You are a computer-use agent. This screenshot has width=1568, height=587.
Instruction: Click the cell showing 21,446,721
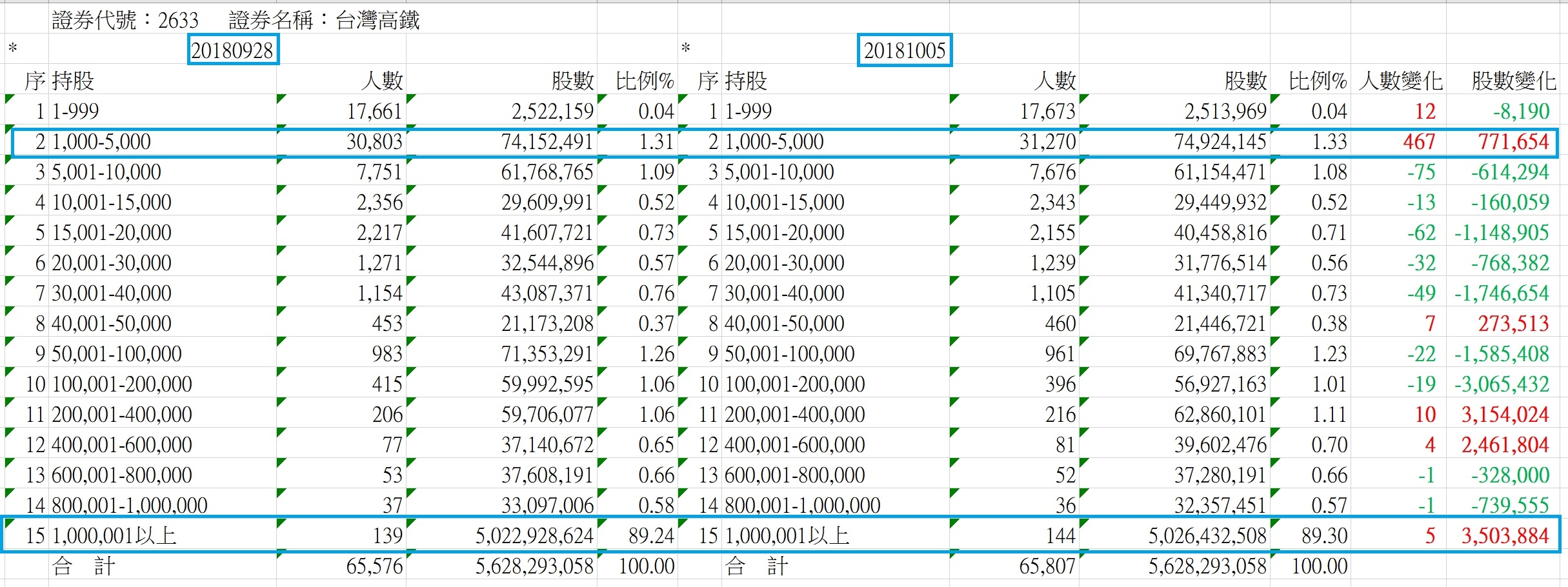tap(1220, 323)
